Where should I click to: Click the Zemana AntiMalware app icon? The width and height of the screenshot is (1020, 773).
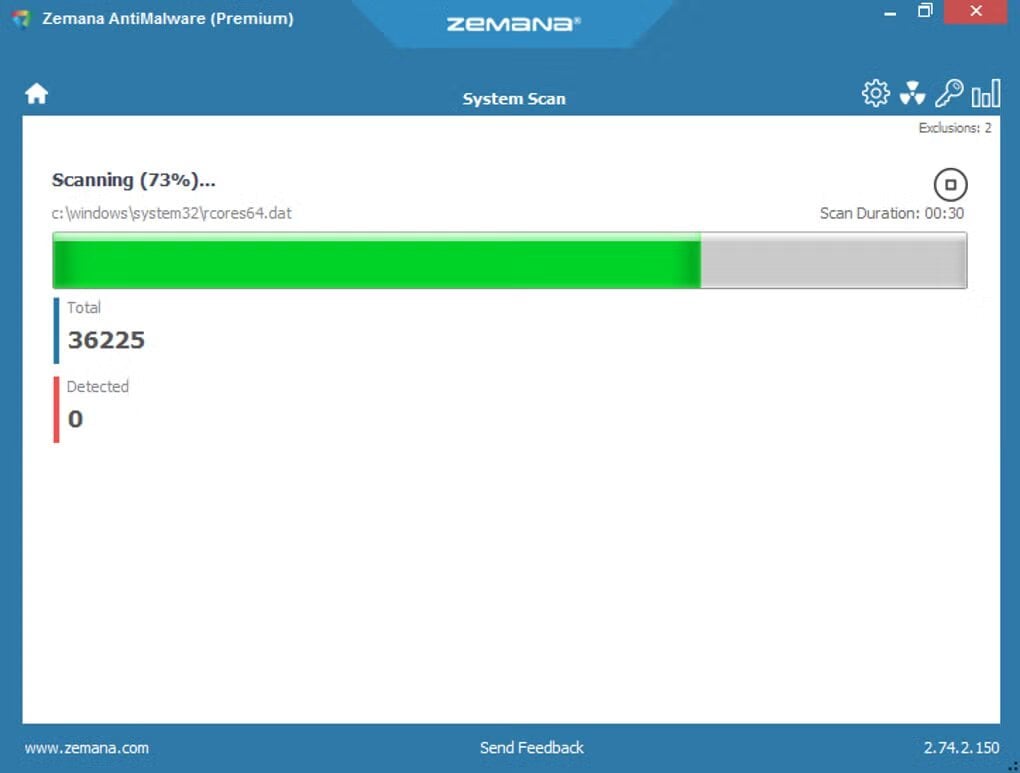point(21,18)
